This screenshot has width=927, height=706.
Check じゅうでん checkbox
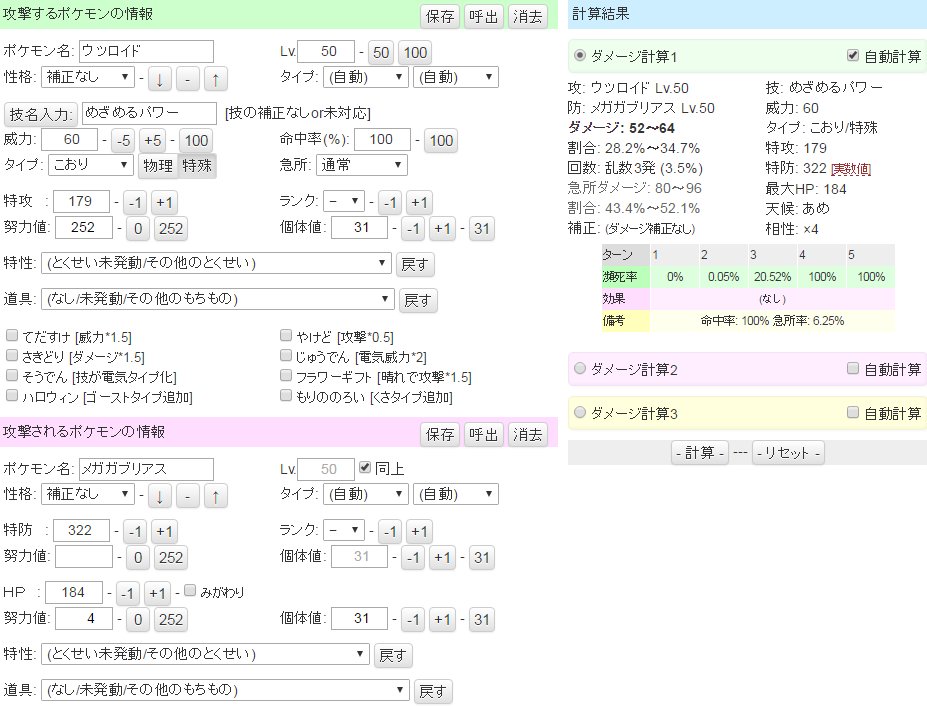(x=286, y=355)
